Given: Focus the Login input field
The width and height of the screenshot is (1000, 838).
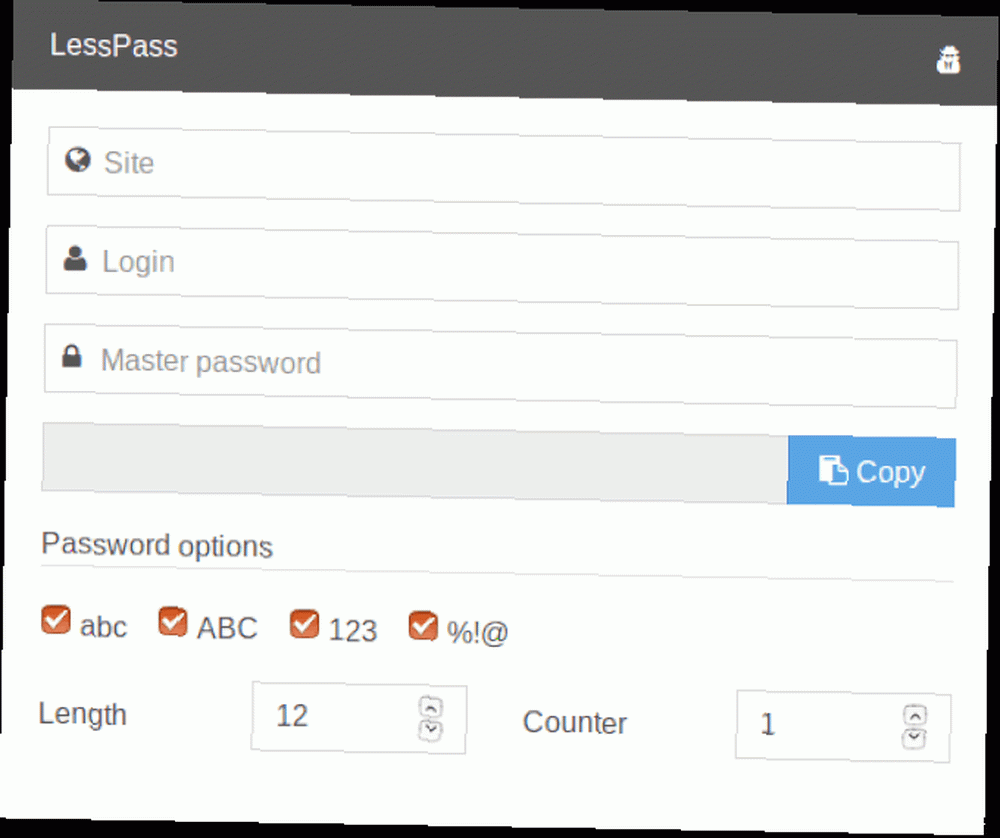Looking at the screenshot, I should (x=502, y=267).
